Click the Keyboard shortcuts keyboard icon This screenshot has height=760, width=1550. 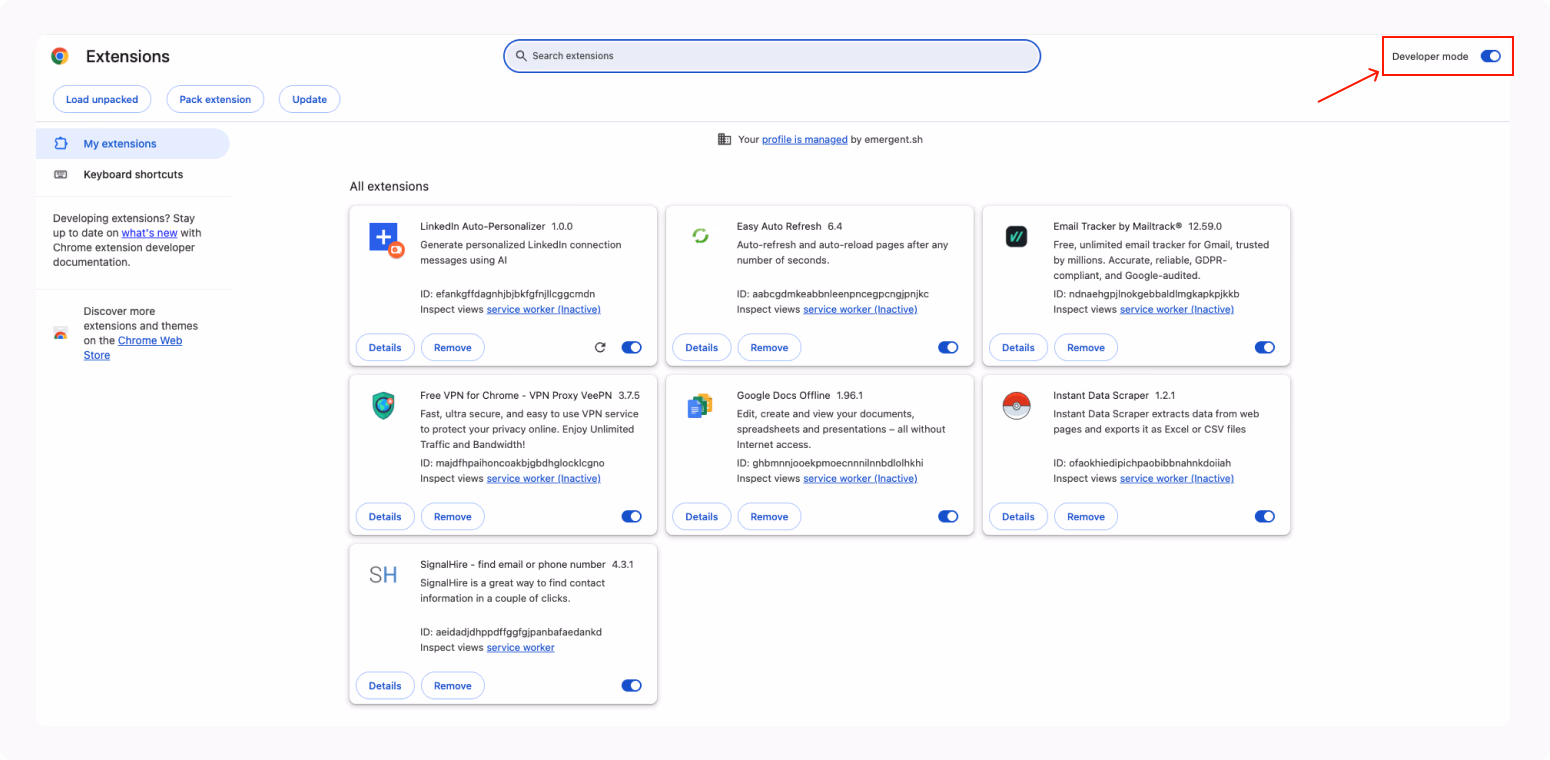coord(61,174)
